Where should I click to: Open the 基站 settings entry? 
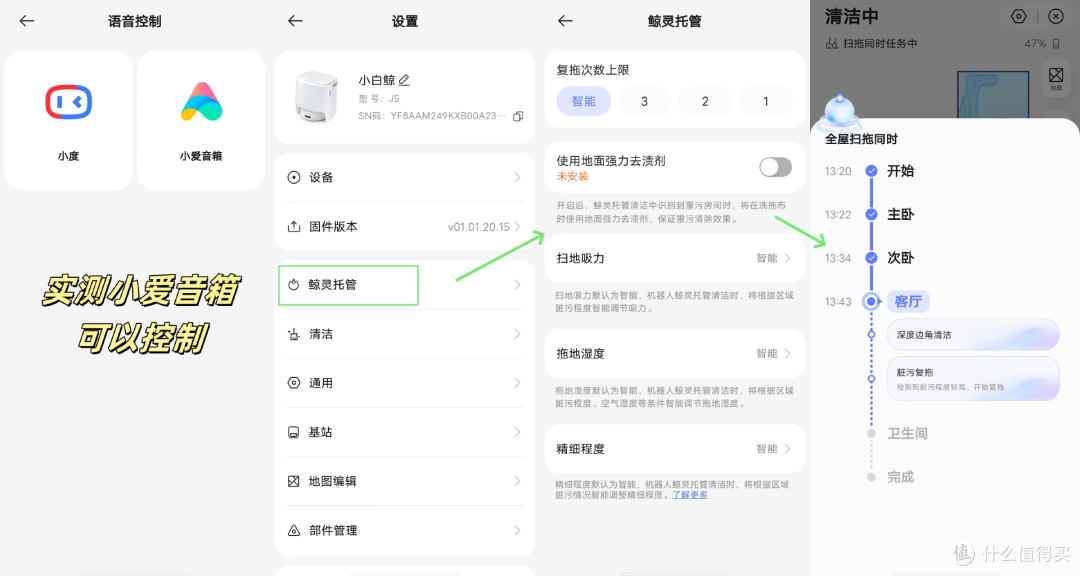[405, 433]
